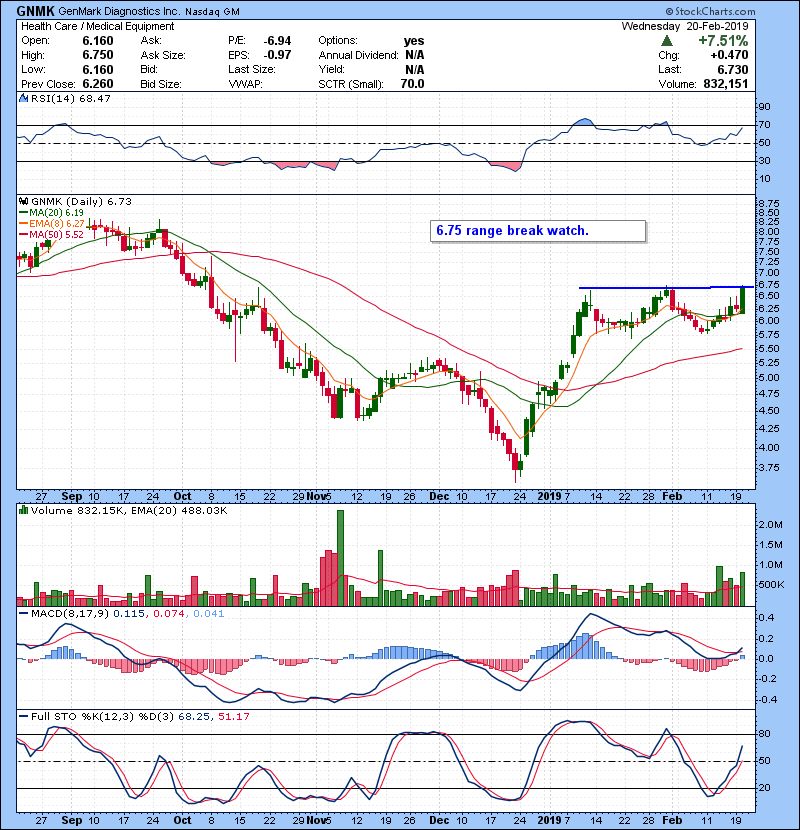
Task: Click the Volume 832.15K, EMA(20) 488.03K title
Action: tap(129, 510)
